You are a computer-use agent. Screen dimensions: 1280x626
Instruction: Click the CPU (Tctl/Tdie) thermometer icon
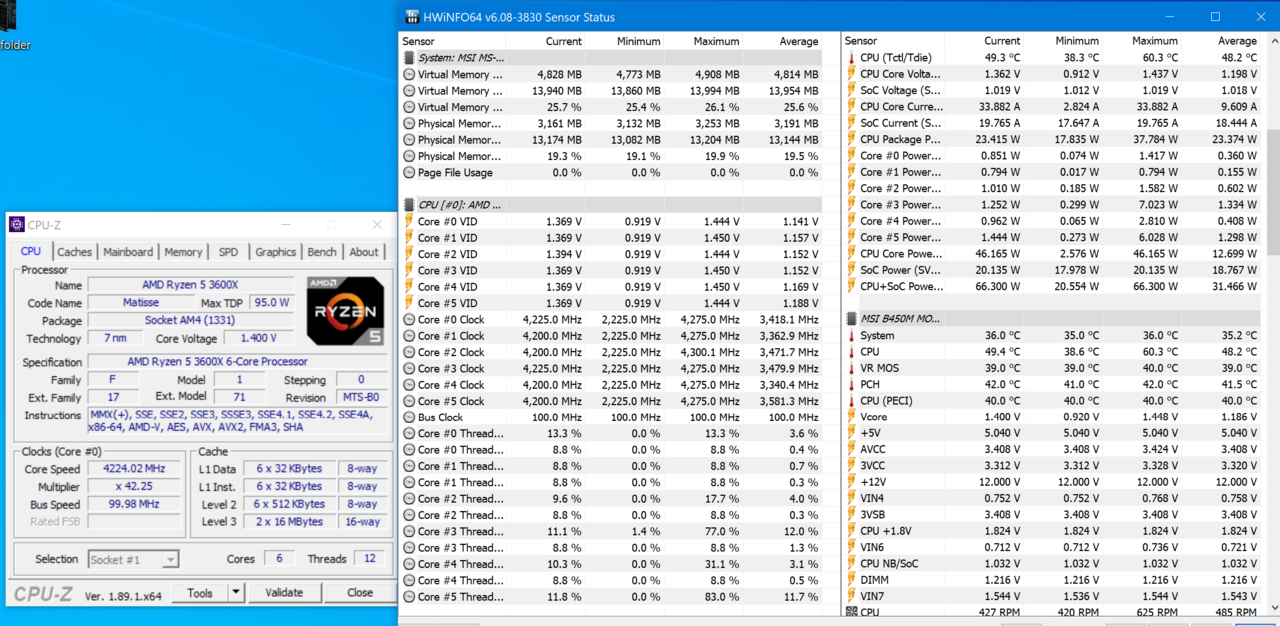click(851, 58)
